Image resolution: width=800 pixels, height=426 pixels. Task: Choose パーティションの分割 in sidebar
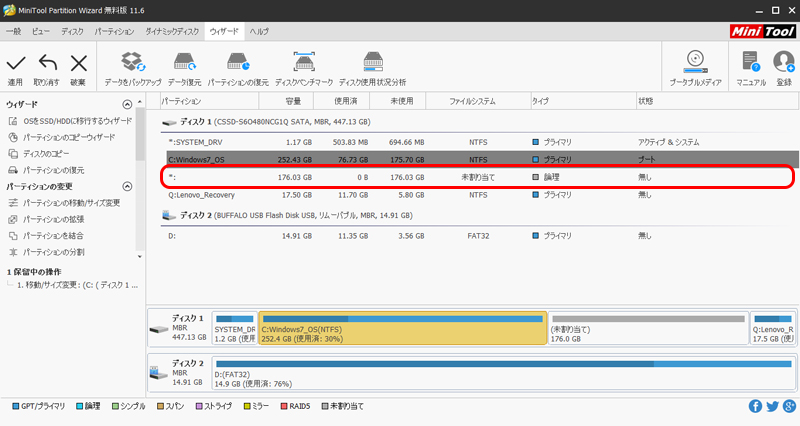click(46, 252)
